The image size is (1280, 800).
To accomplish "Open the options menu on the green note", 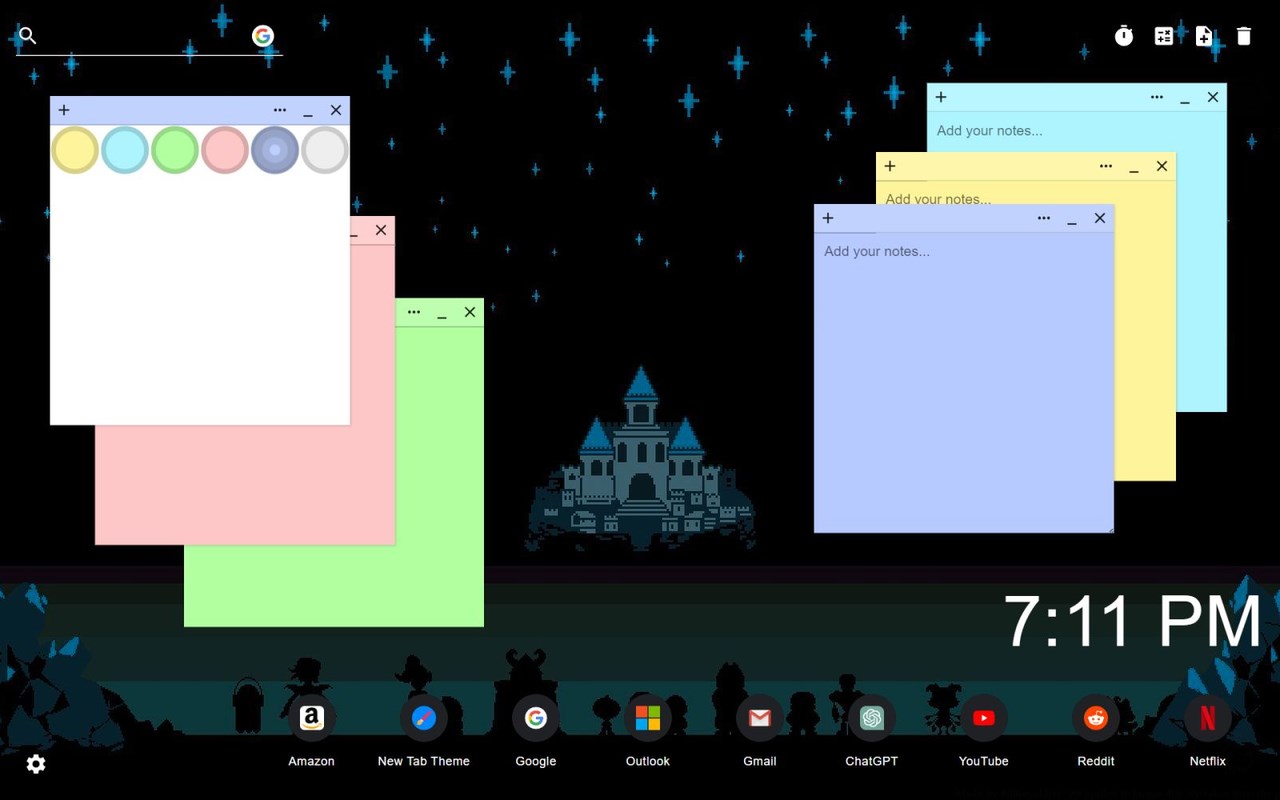I will (x=414, y=312).
